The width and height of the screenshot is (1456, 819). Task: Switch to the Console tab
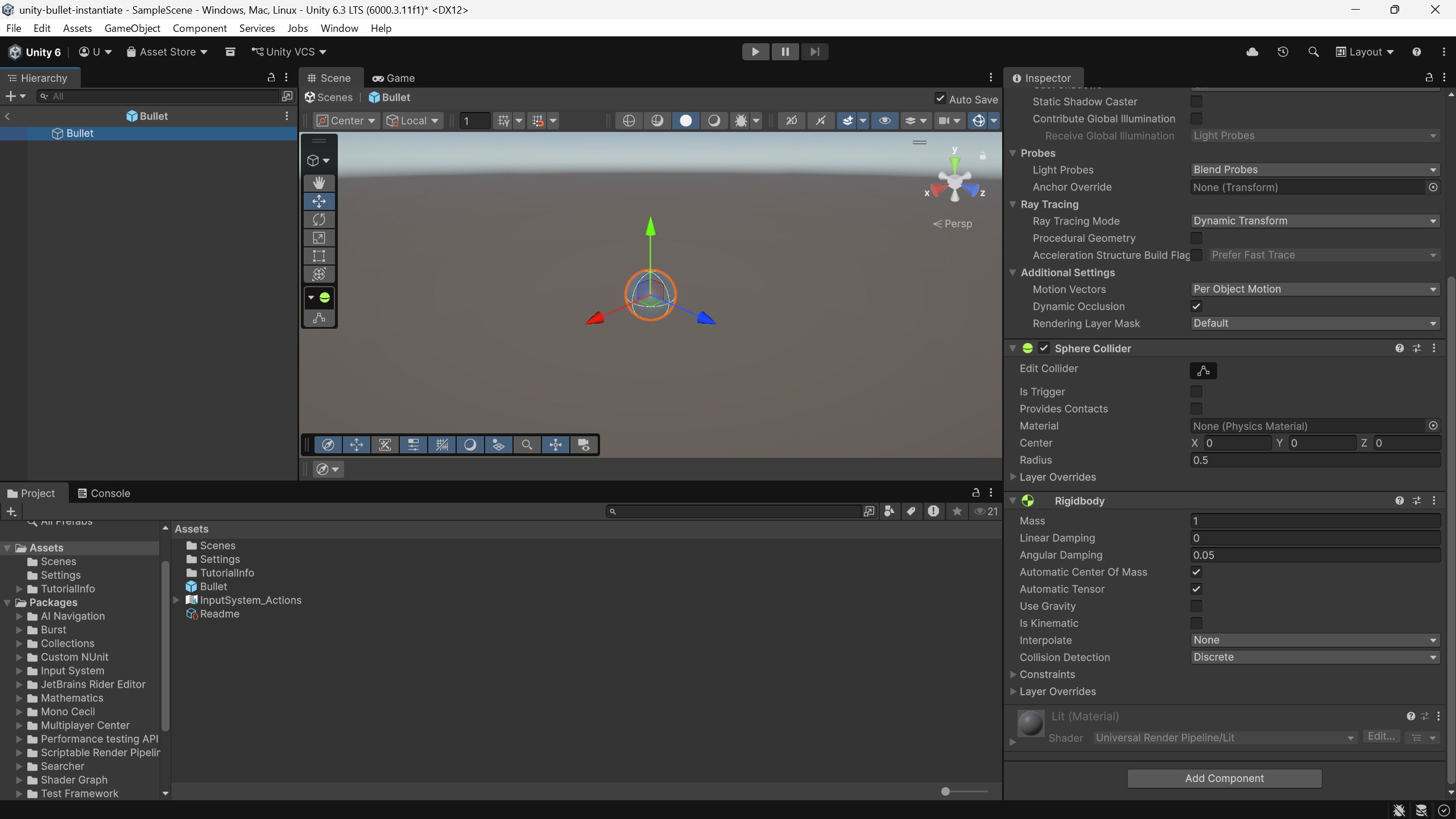(104, 493)
